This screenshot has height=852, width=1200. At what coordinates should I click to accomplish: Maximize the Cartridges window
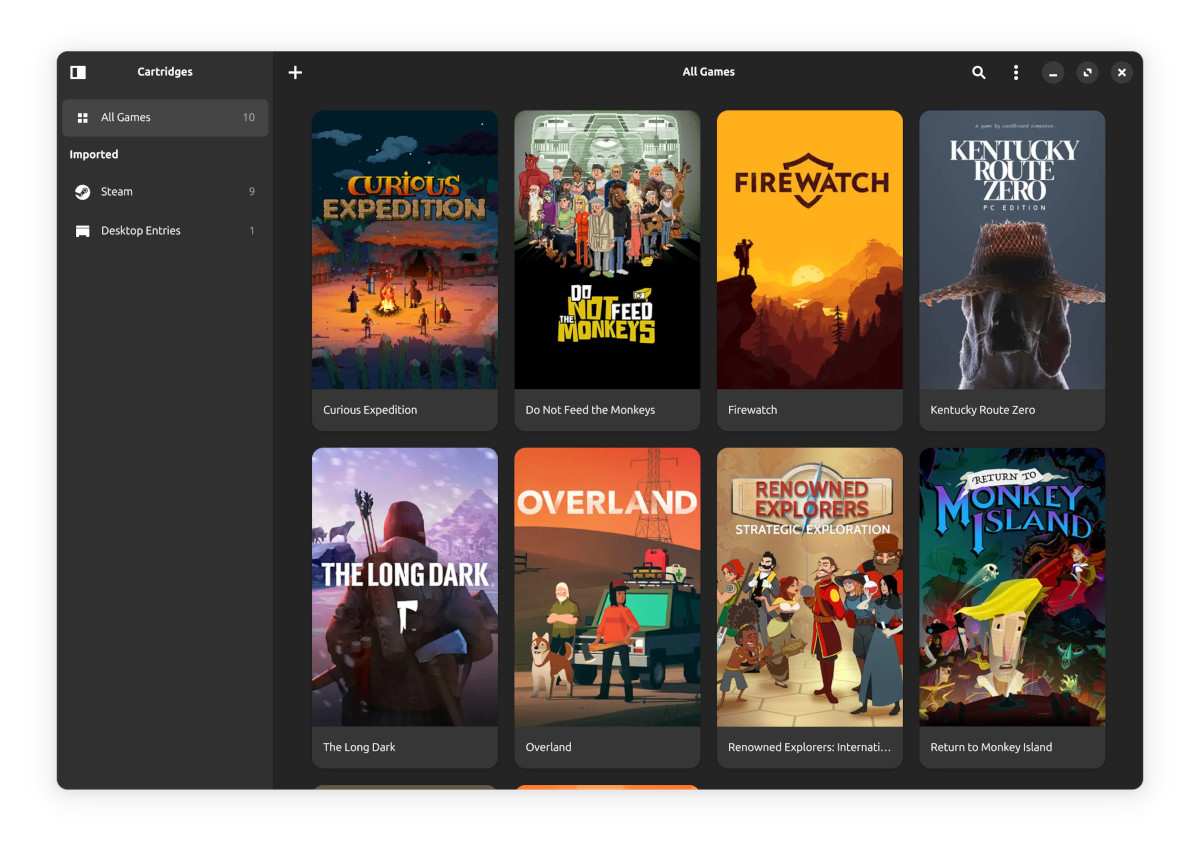click(1087, 72)
